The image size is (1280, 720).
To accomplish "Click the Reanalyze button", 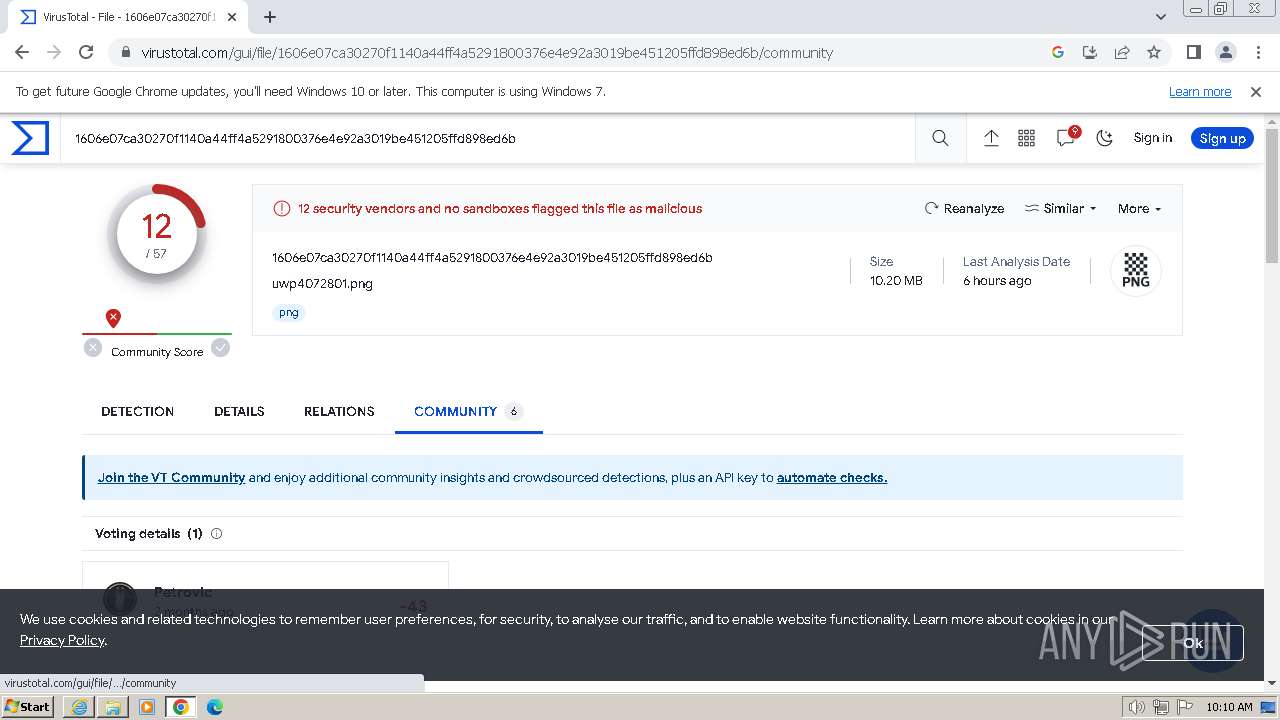I will pos(964,208).
